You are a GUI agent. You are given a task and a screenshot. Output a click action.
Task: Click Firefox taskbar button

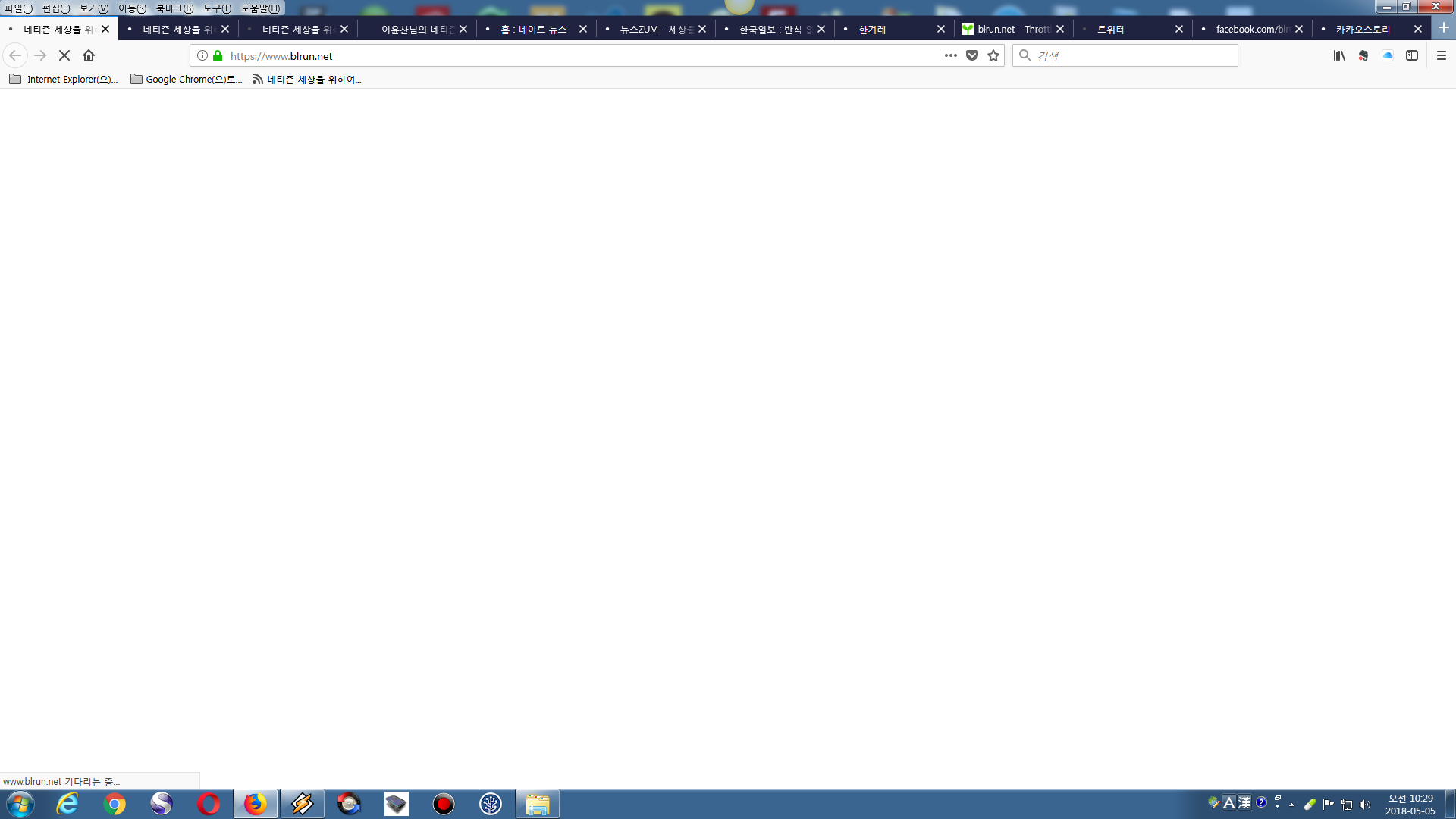(x=256, y=804)
